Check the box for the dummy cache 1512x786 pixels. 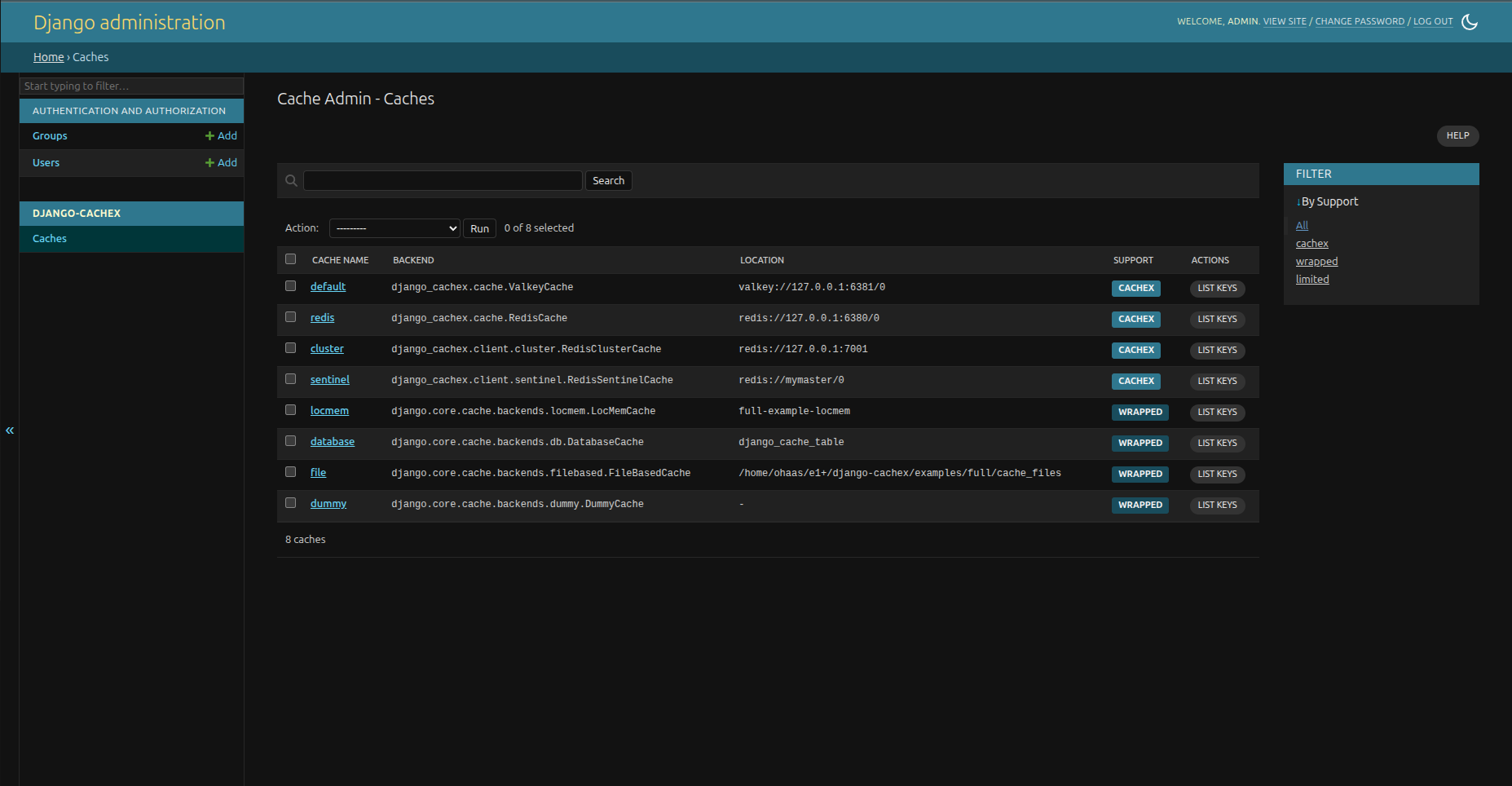[290, 503]
